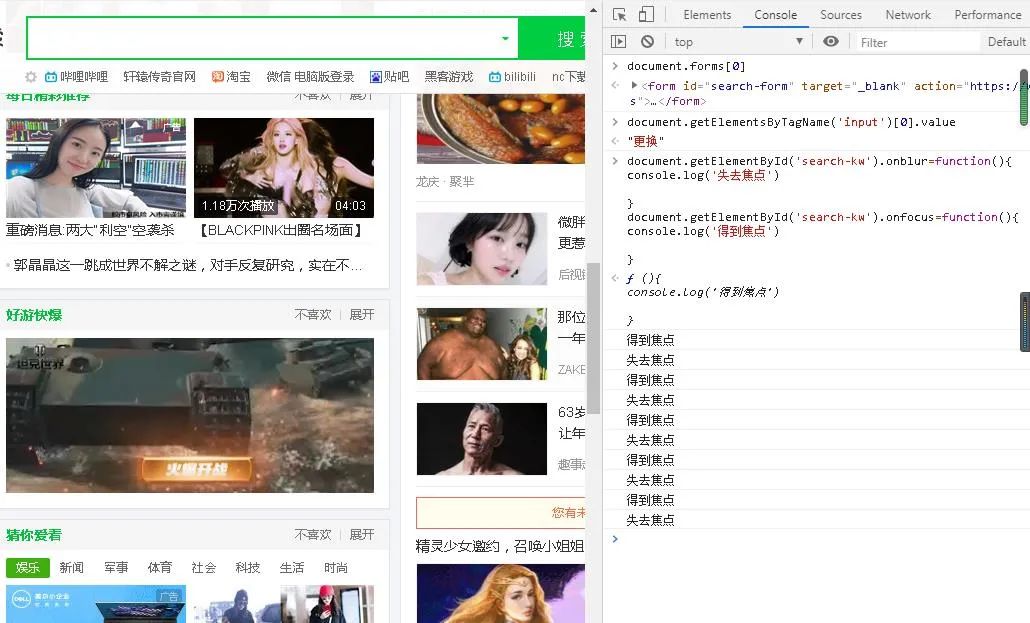Screen dimensions: 1030x623
Task: Open the search box suggestion dropdown arrow
Action: [505, 38]
